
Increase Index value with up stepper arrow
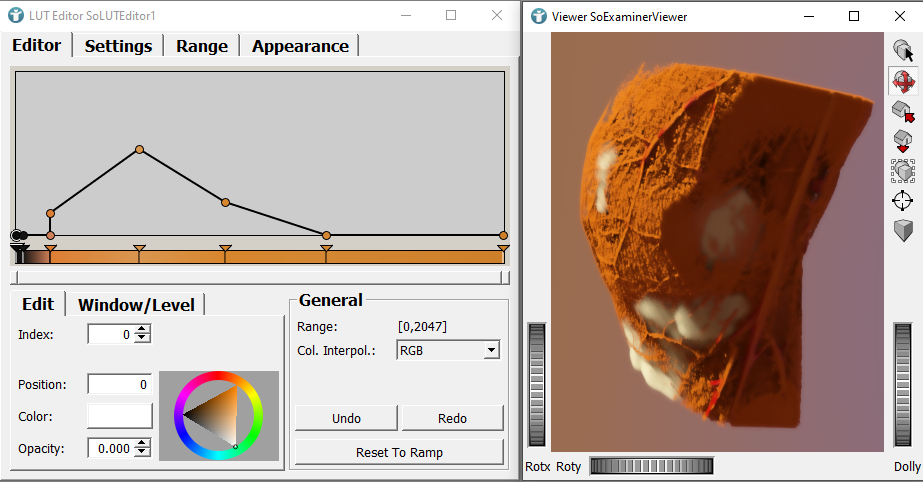[x=142, y=330]
